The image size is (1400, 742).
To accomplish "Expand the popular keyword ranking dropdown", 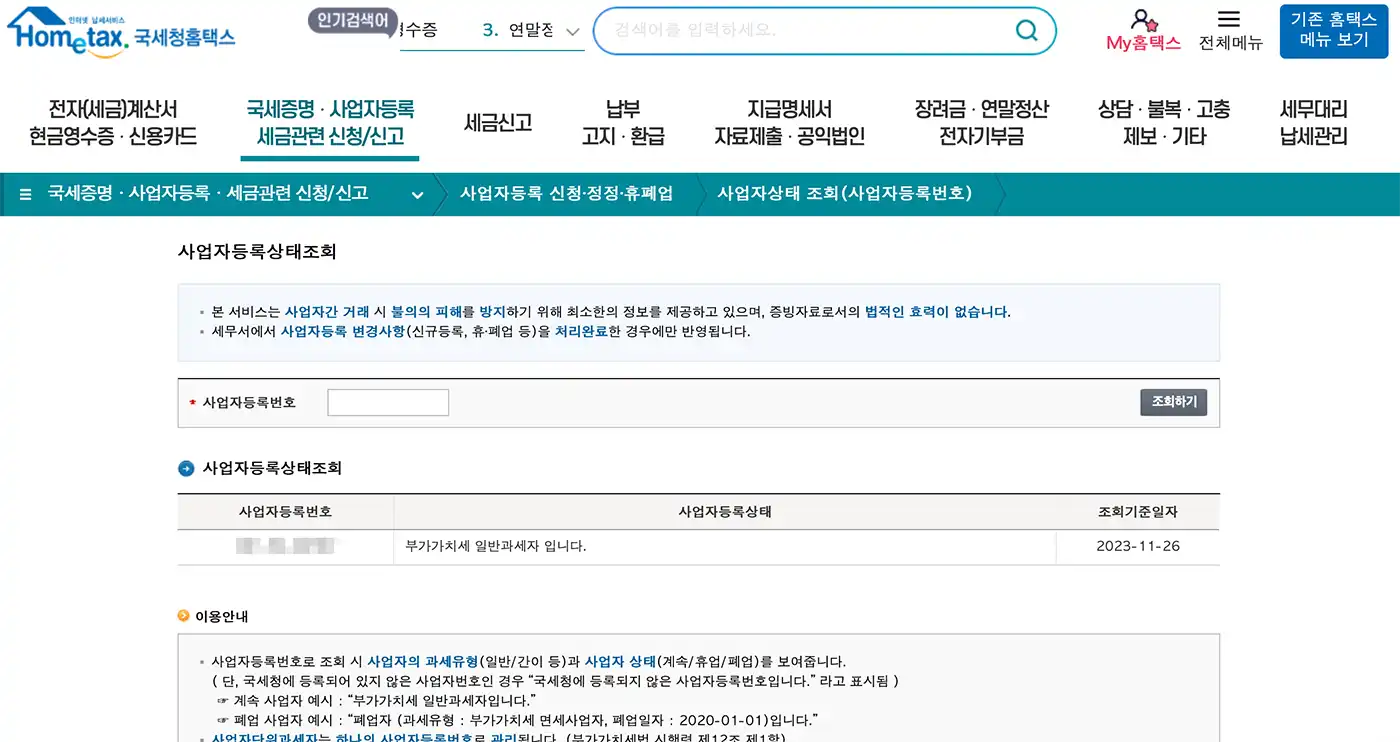I will pos(573,31).
